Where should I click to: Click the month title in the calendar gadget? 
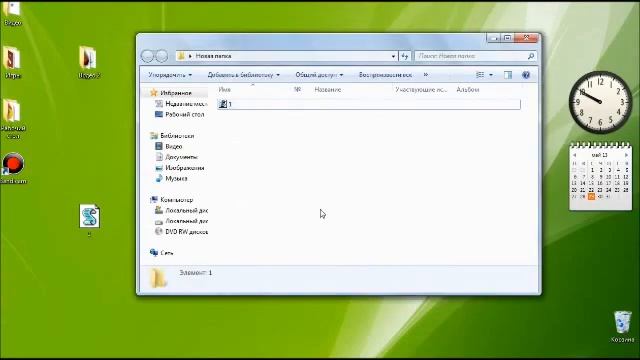pos(600,155)
